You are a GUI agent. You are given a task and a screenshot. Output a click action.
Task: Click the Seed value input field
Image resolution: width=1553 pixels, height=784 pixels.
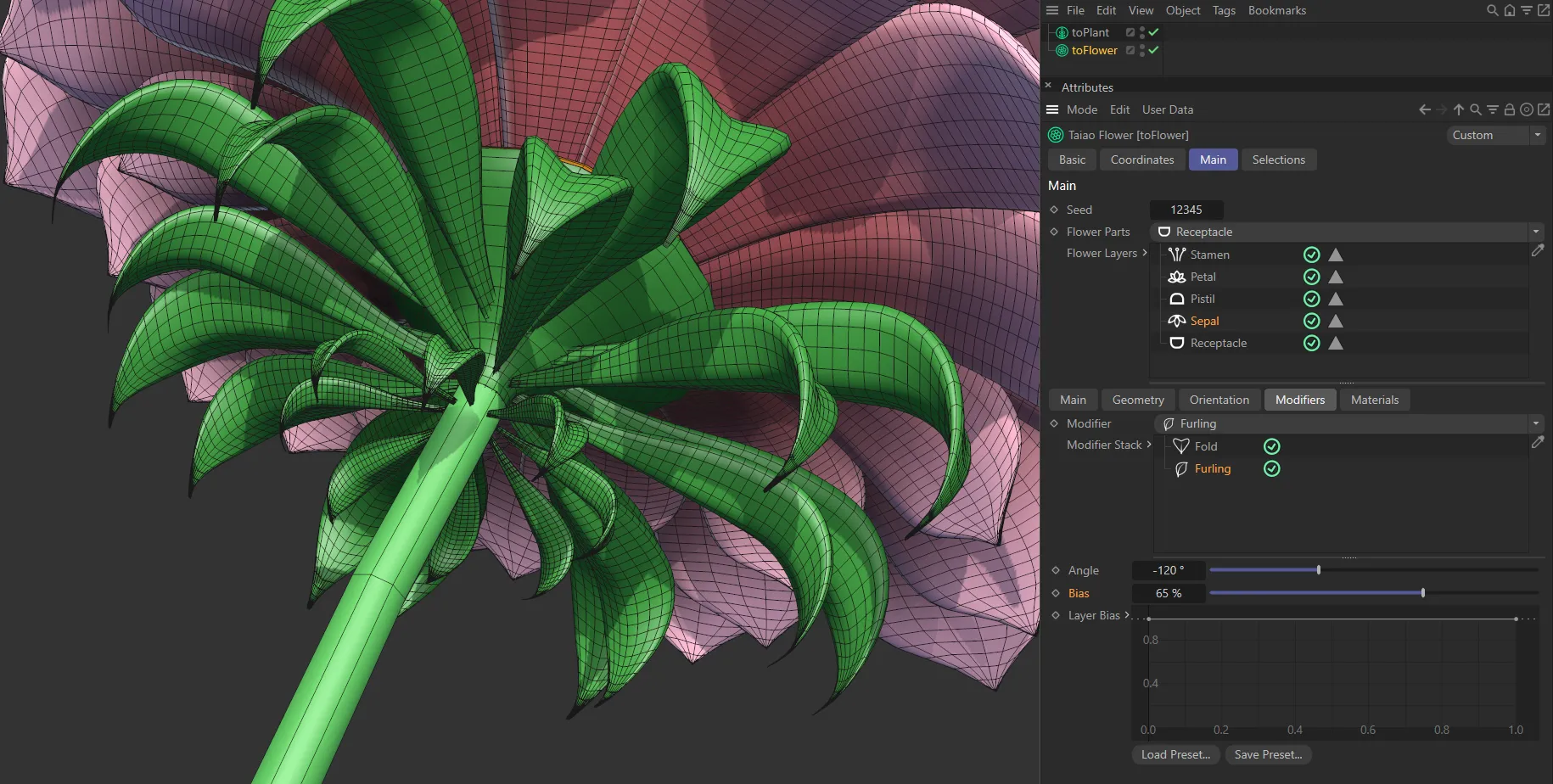coord(1185,210)
